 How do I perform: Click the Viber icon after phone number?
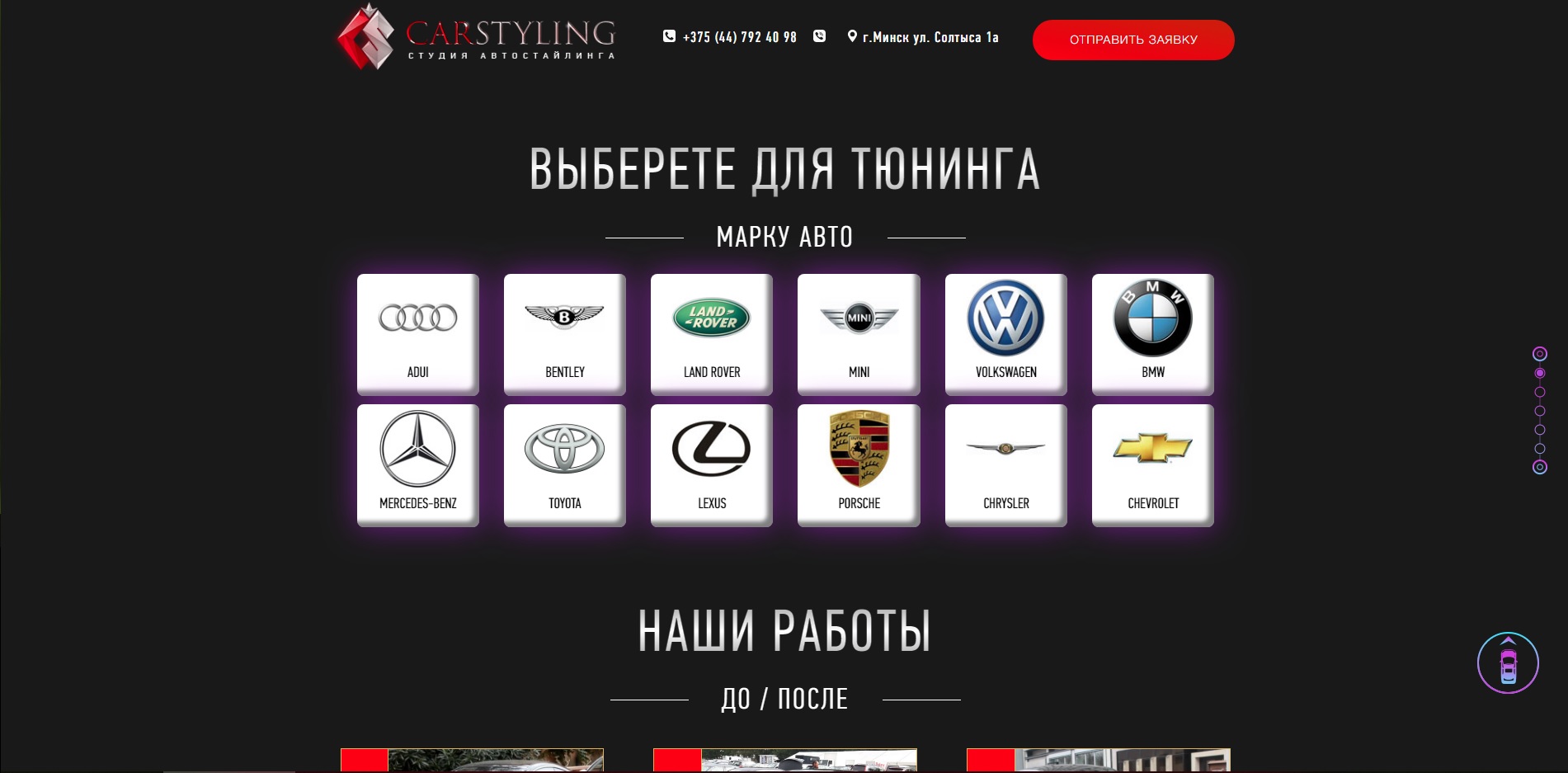(x=819, y=36)
